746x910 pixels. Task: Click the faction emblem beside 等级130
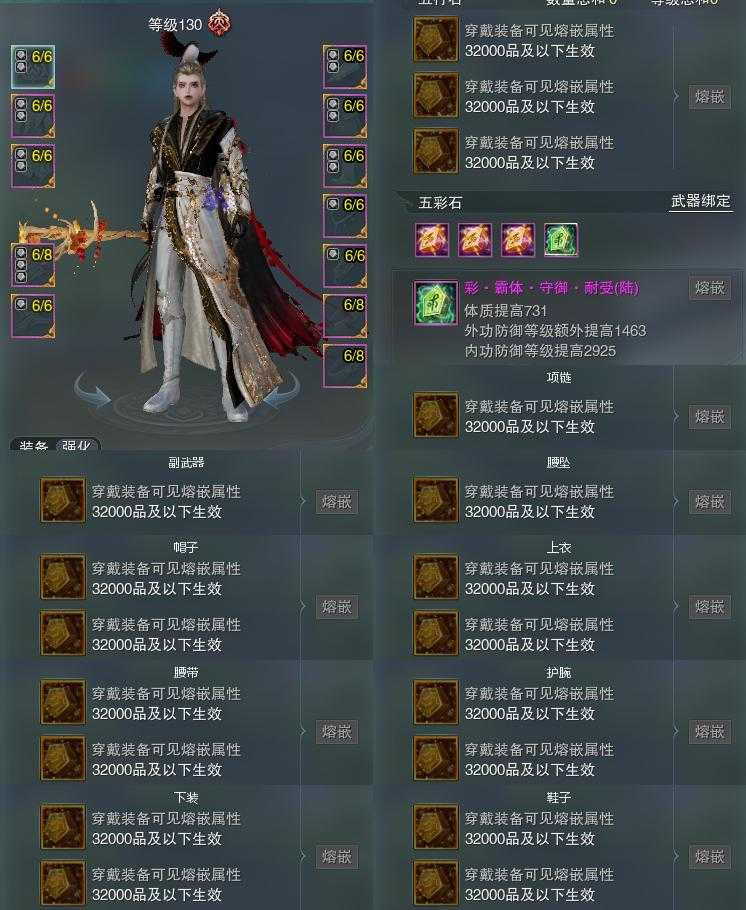coord(219,24)
